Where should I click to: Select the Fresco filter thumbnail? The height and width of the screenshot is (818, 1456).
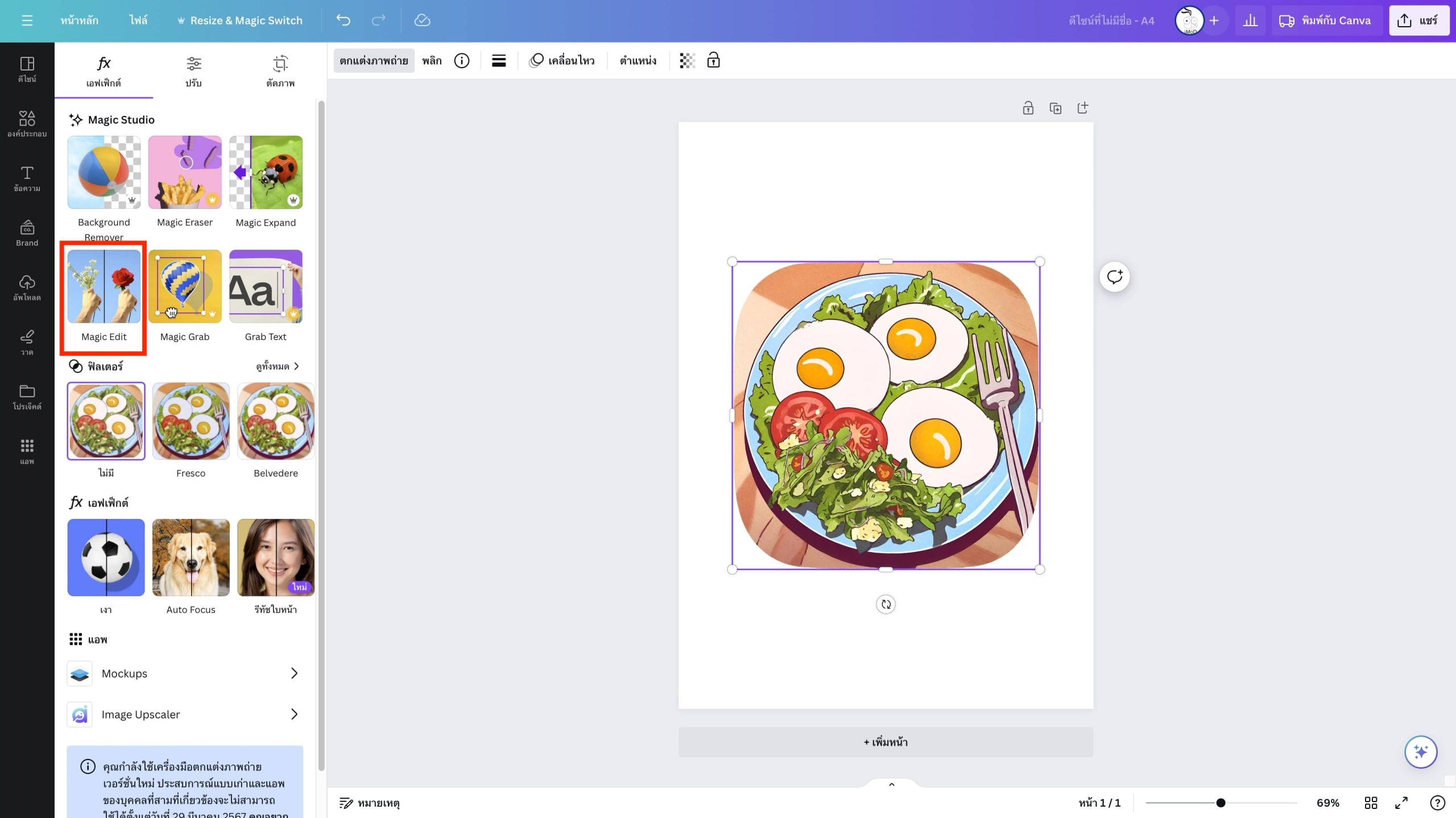tap(191, 421)
